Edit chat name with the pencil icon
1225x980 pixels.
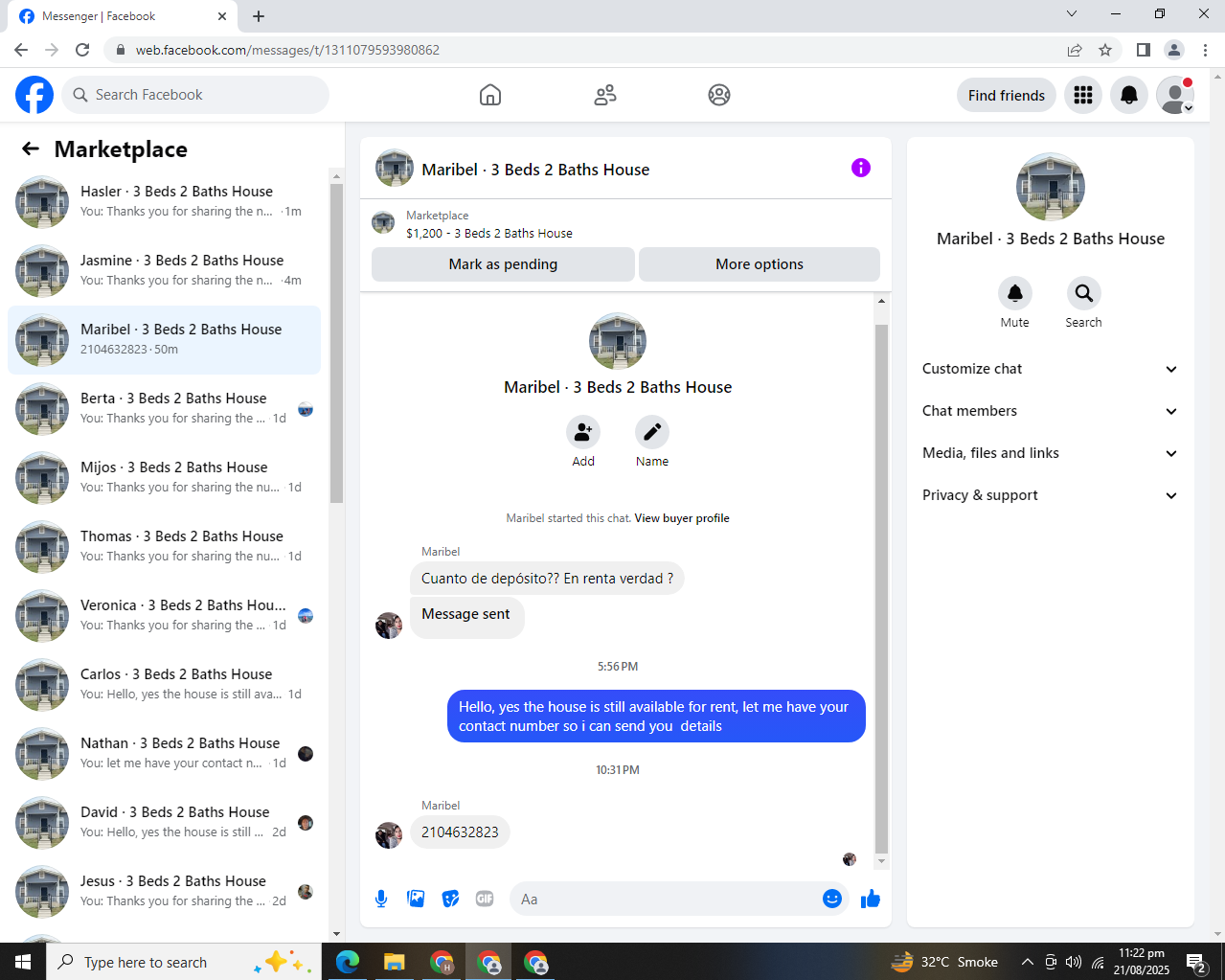tap(652, 432)
